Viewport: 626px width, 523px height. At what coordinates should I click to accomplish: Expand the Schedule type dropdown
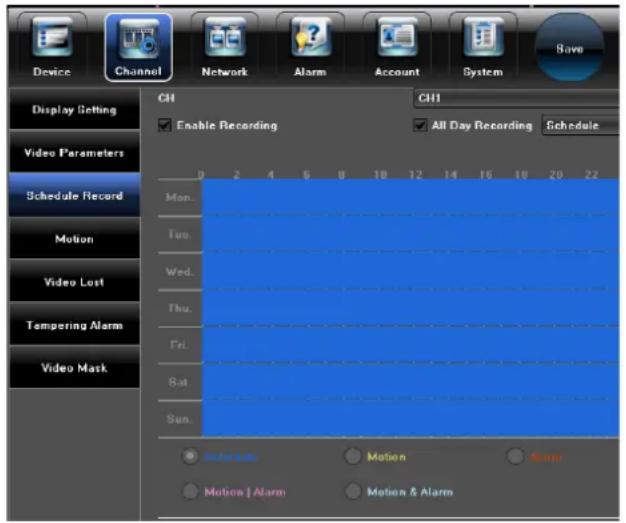(x=580, y=125)
